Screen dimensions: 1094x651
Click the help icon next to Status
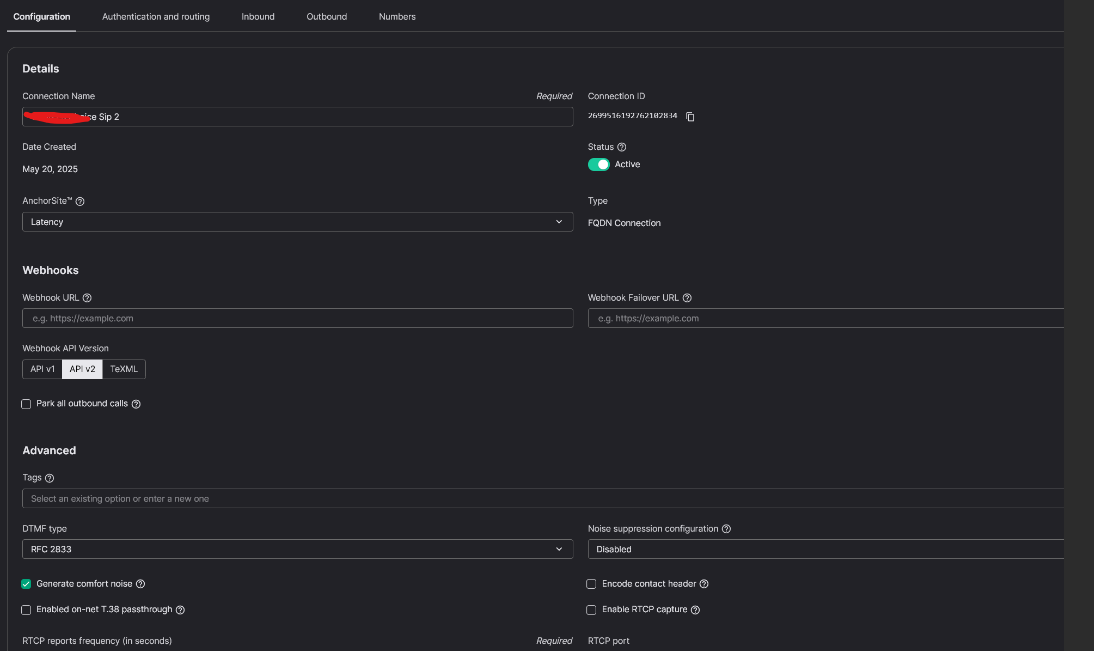point(622,147)
